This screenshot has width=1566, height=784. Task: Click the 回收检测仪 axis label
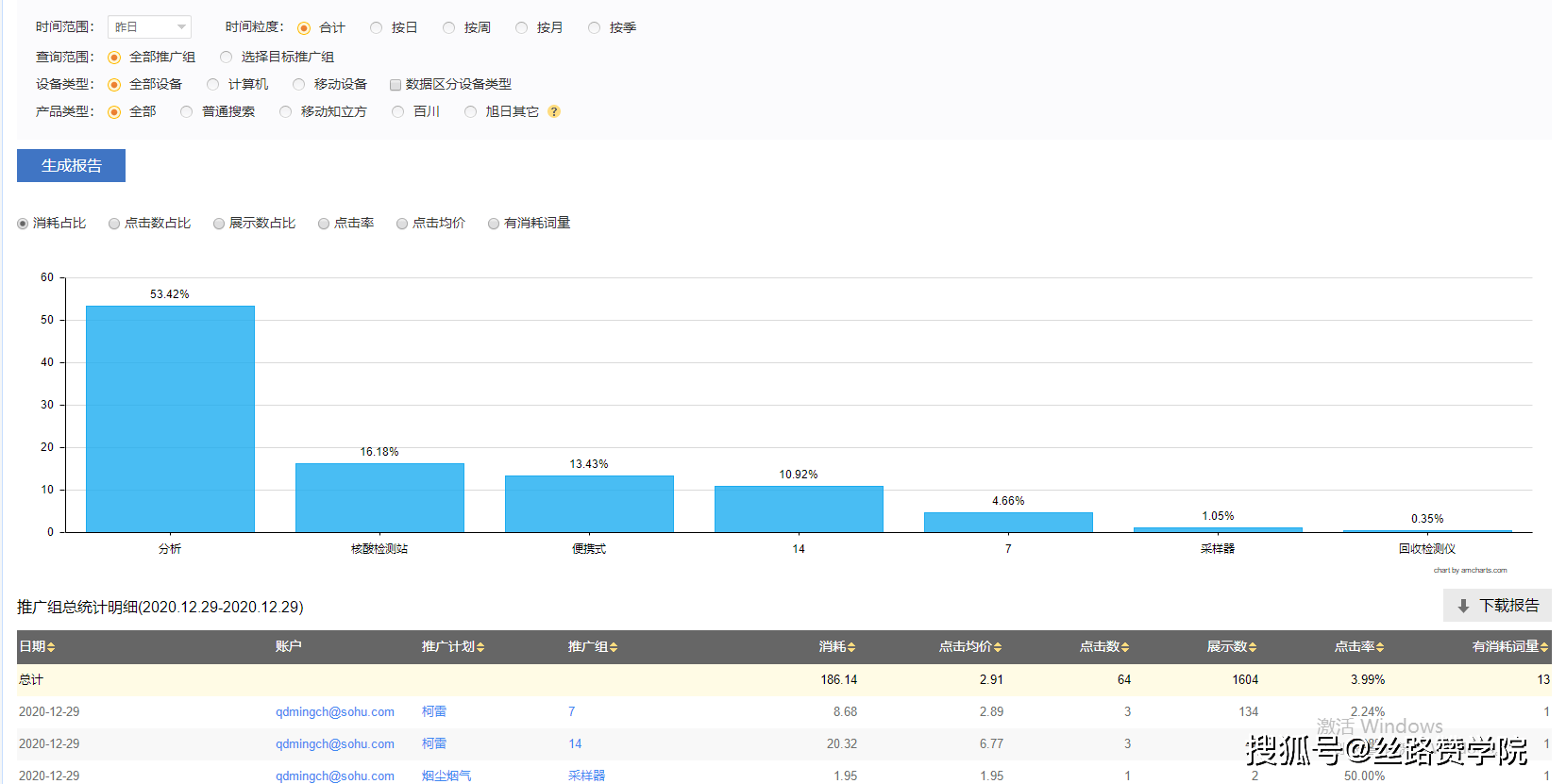tap(1427, 549)
